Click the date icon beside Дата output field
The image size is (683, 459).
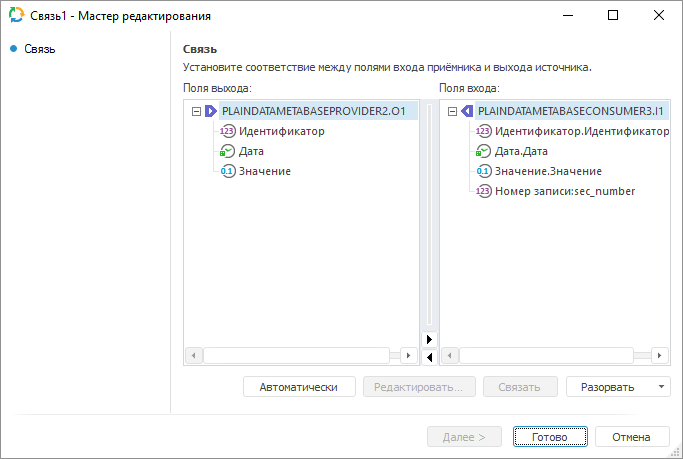[x=228, y=151]
